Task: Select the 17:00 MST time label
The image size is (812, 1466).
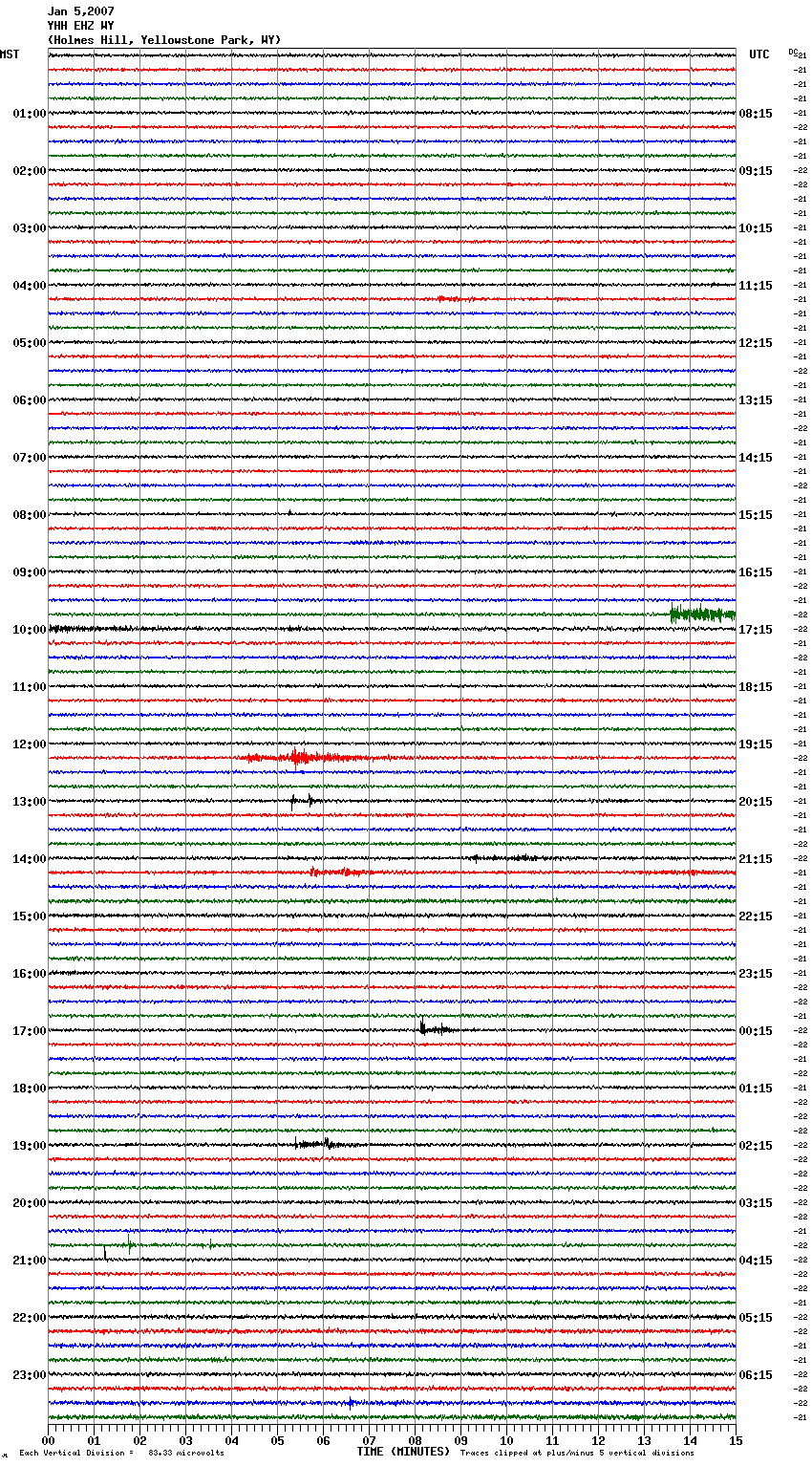Action: tap(30, 1031)
